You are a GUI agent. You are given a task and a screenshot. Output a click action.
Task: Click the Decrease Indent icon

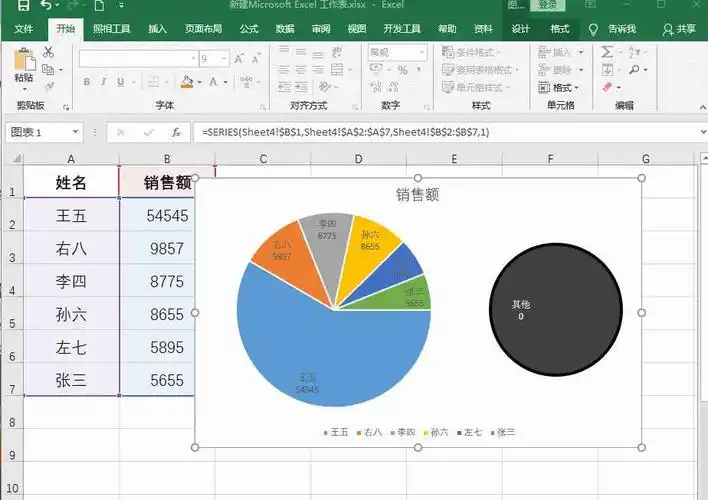[x=284, y=86]
